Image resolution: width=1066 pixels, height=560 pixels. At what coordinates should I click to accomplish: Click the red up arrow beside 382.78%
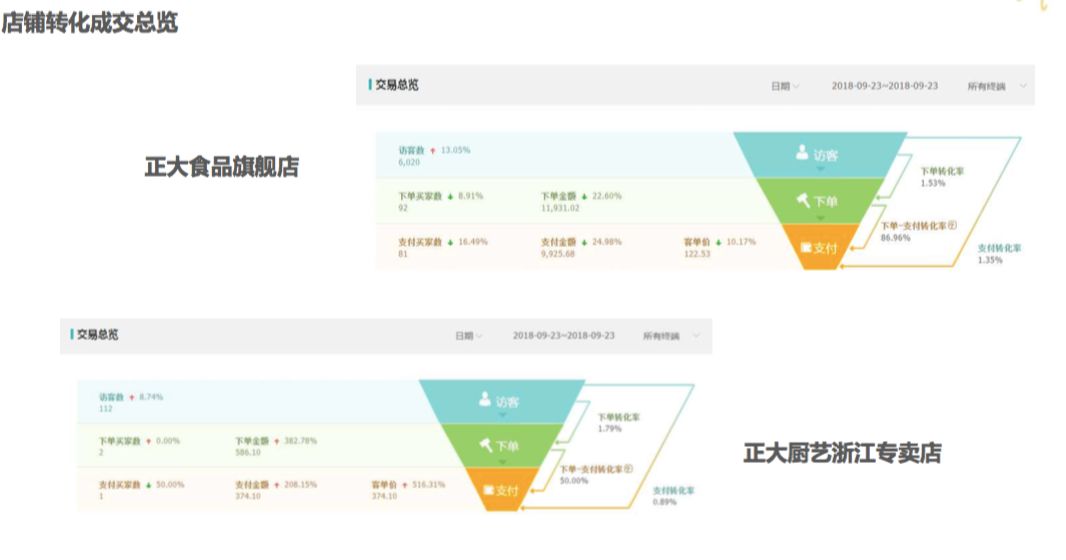tap(277, 441)
